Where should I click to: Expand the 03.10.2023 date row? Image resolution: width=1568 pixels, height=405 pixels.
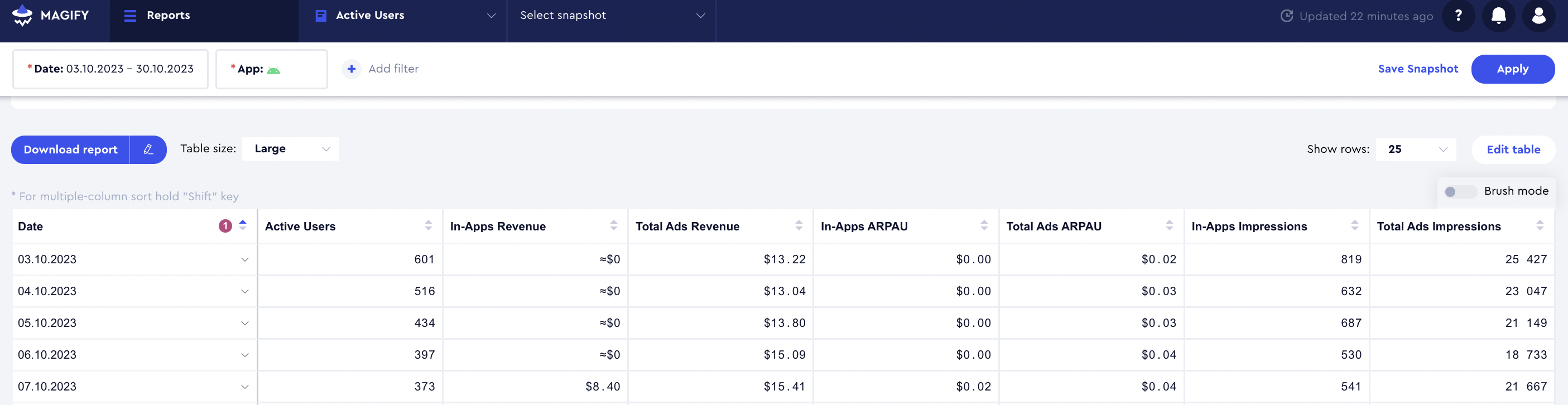[x=245, y=259]
